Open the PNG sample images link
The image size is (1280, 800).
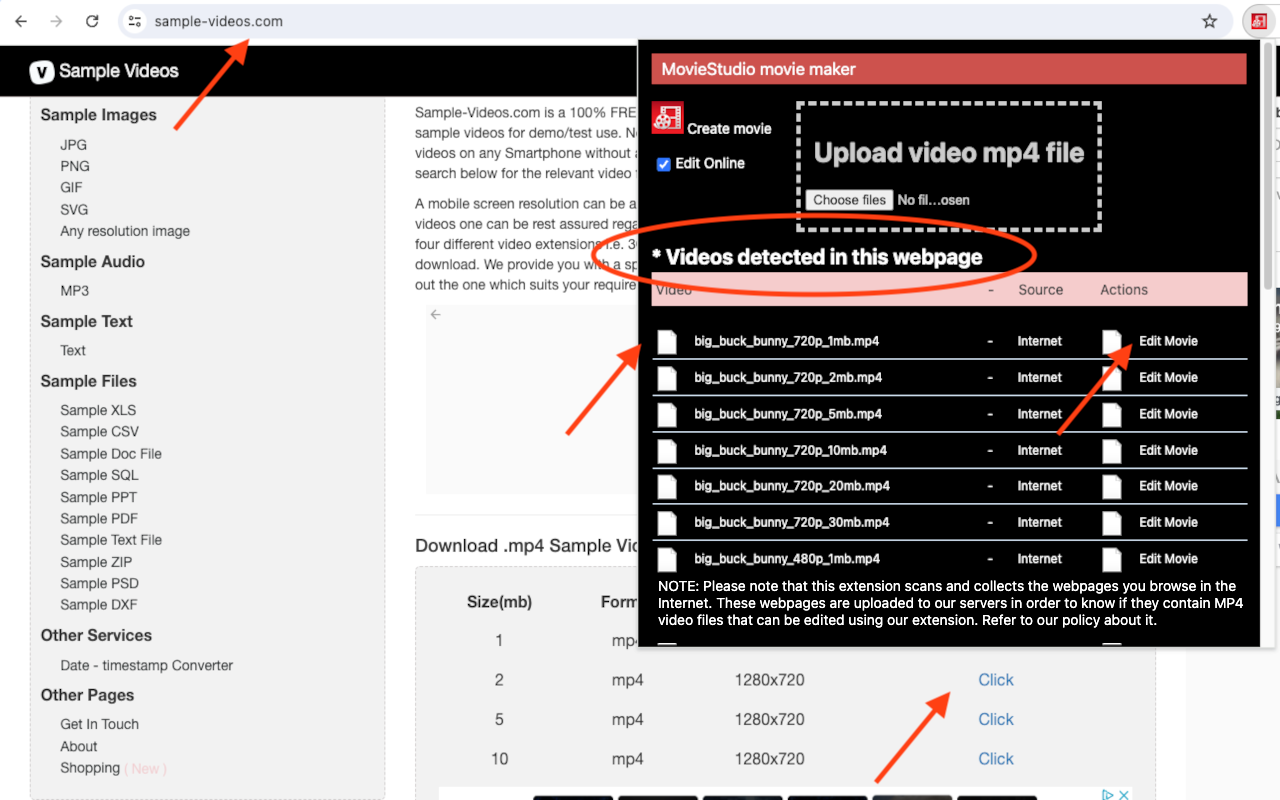pyautogui.click(x=75, y=166)
